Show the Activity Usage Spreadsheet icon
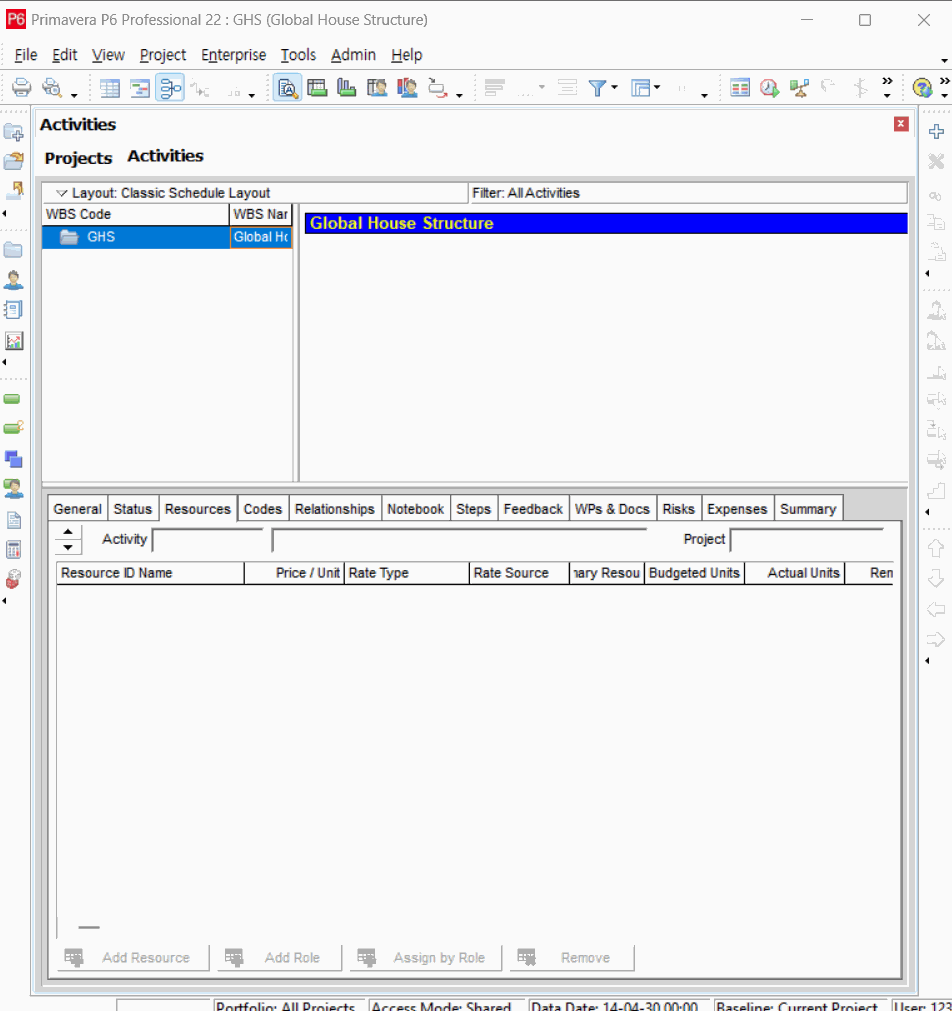Viewport: 952px width, 1011px height. coord(317,87)
